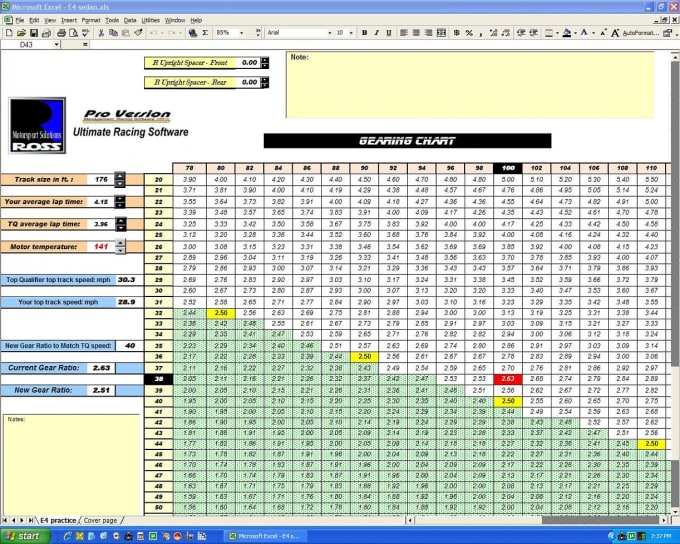
Task: Click the AutoFormat... toolbar button
Action: [x=641, y=33]
